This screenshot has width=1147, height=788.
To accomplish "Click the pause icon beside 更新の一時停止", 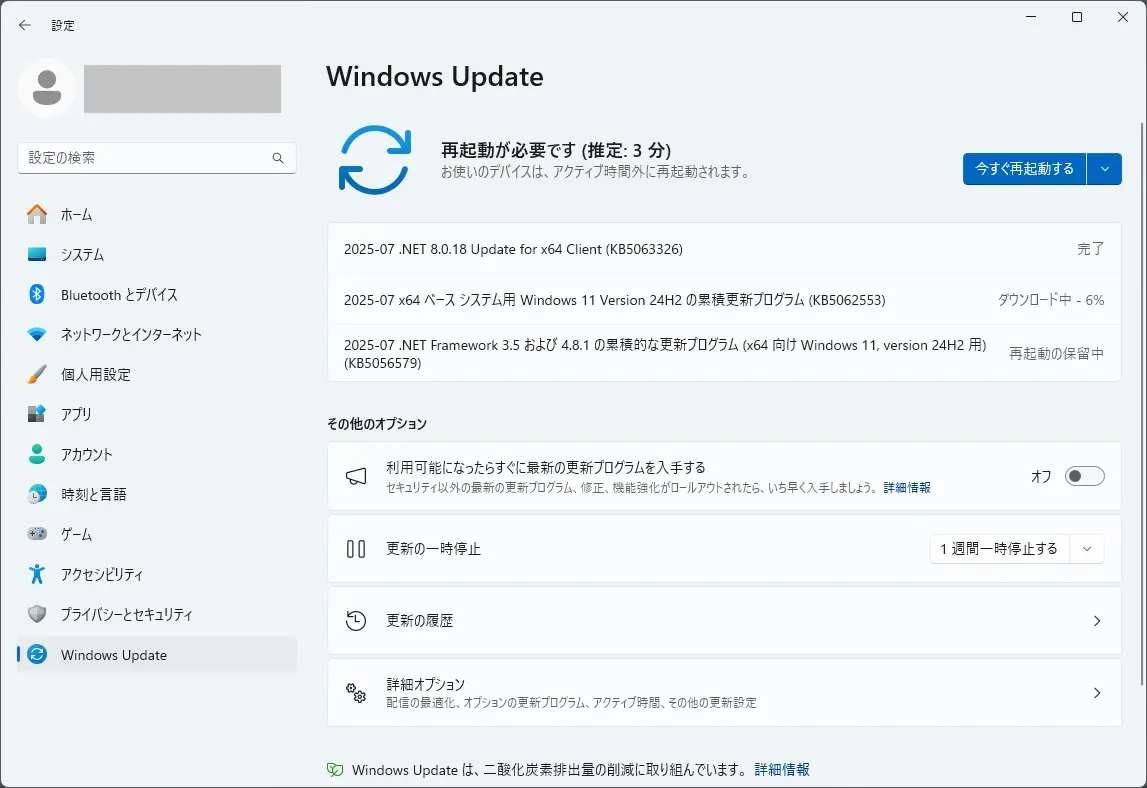I will (356, 549).
